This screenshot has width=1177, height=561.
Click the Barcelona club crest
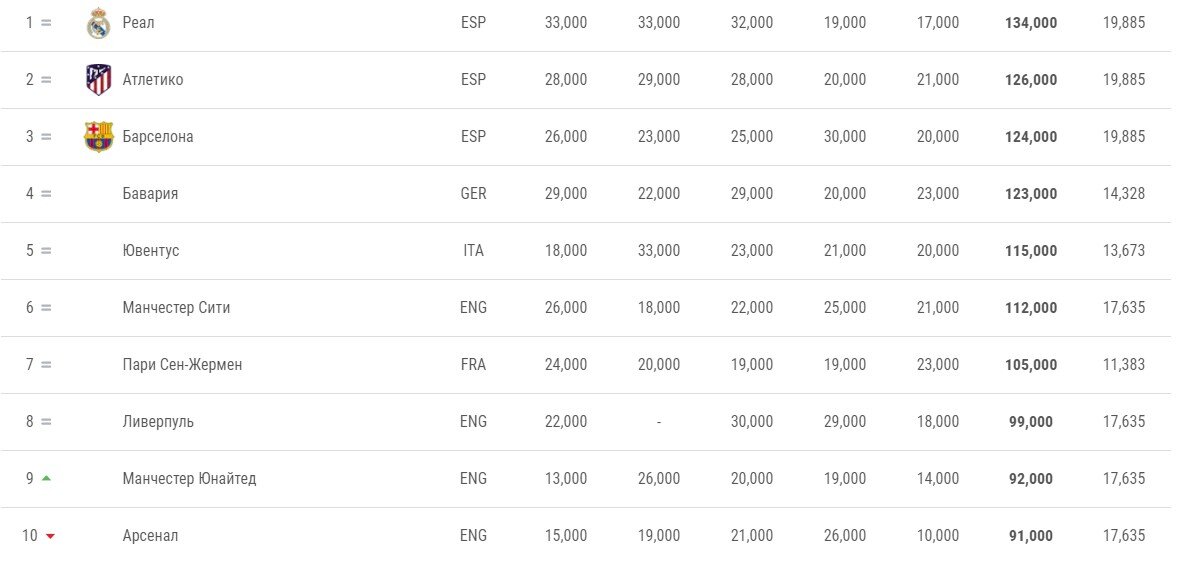click(x=98, y=137)
